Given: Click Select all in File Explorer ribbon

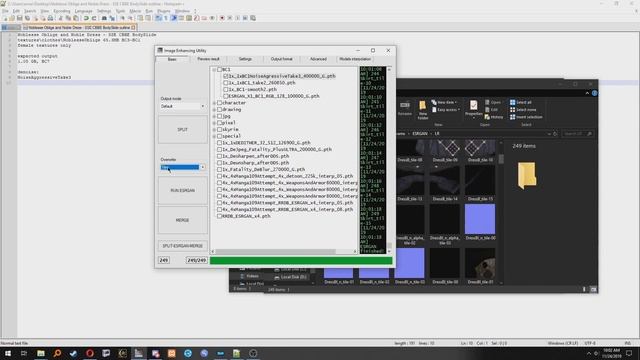Looking at the screenshot, I should click(521, 102).
